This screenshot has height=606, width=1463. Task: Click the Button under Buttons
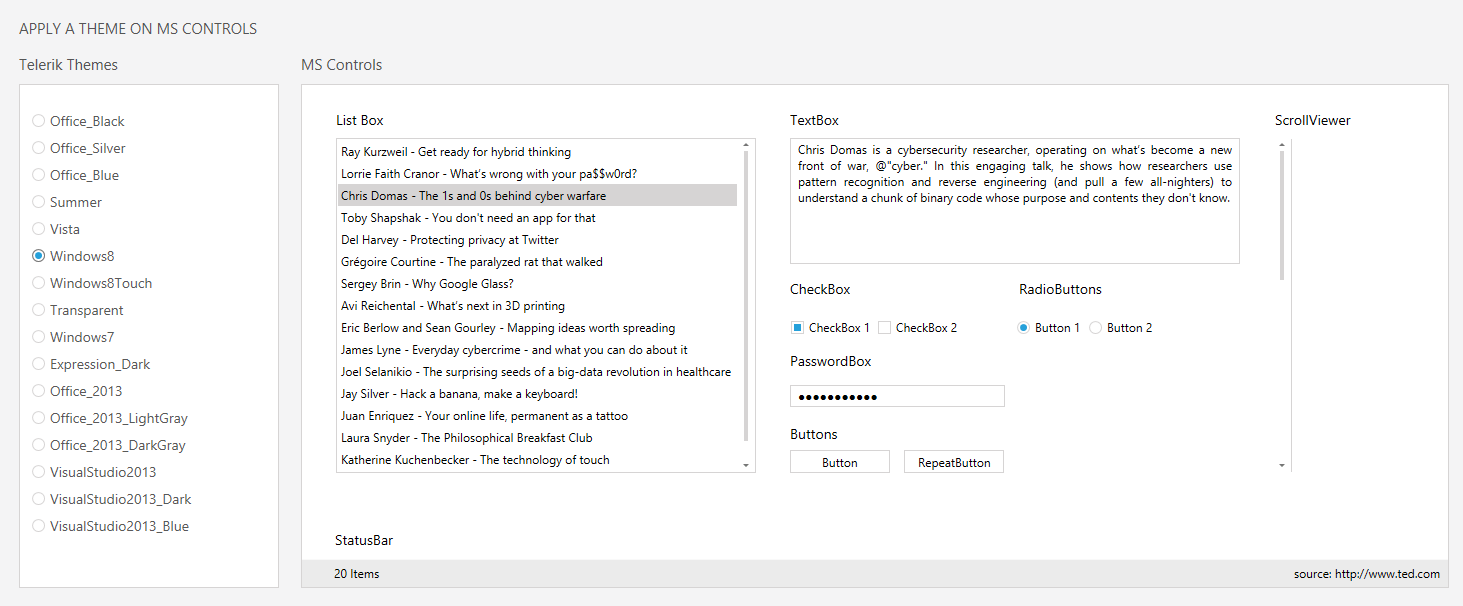pos(839,462)
